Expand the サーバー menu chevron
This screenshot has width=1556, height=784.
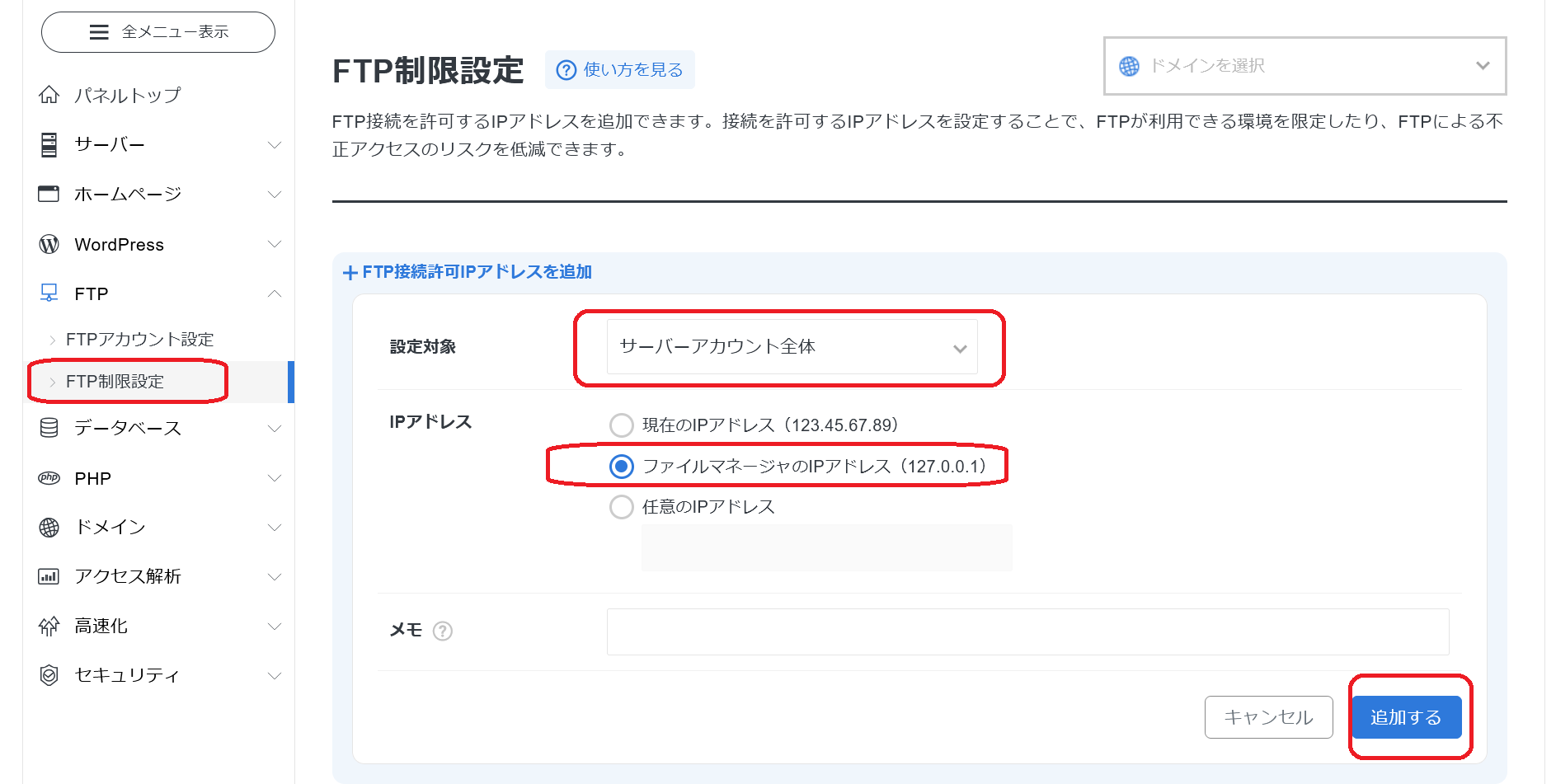[275, 145]
